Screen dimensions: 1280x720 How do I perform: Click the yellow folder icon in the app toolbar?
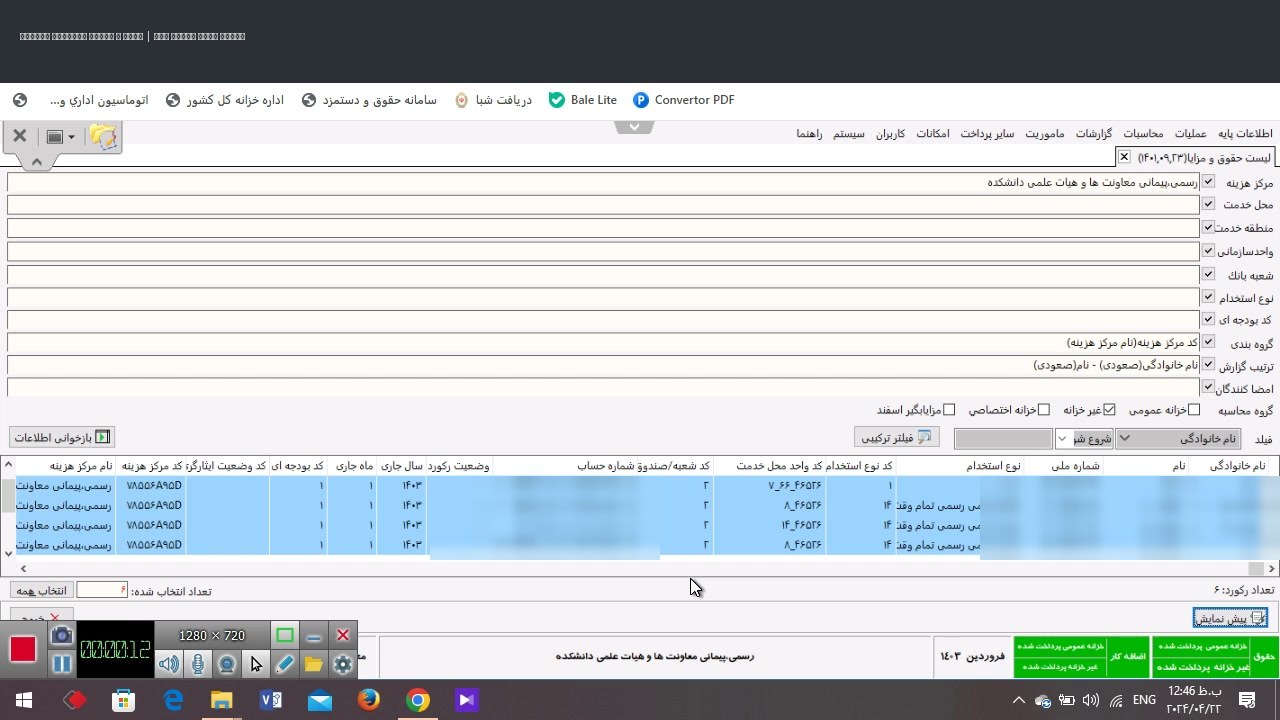(104, 136)
